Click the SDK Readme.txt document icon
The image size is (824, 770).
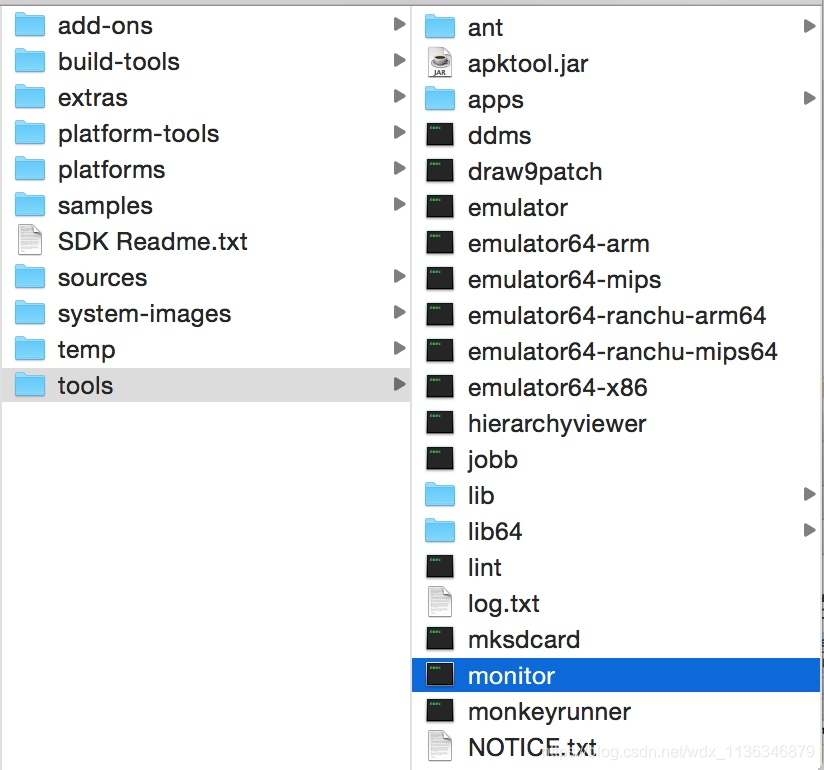(30, 240)
